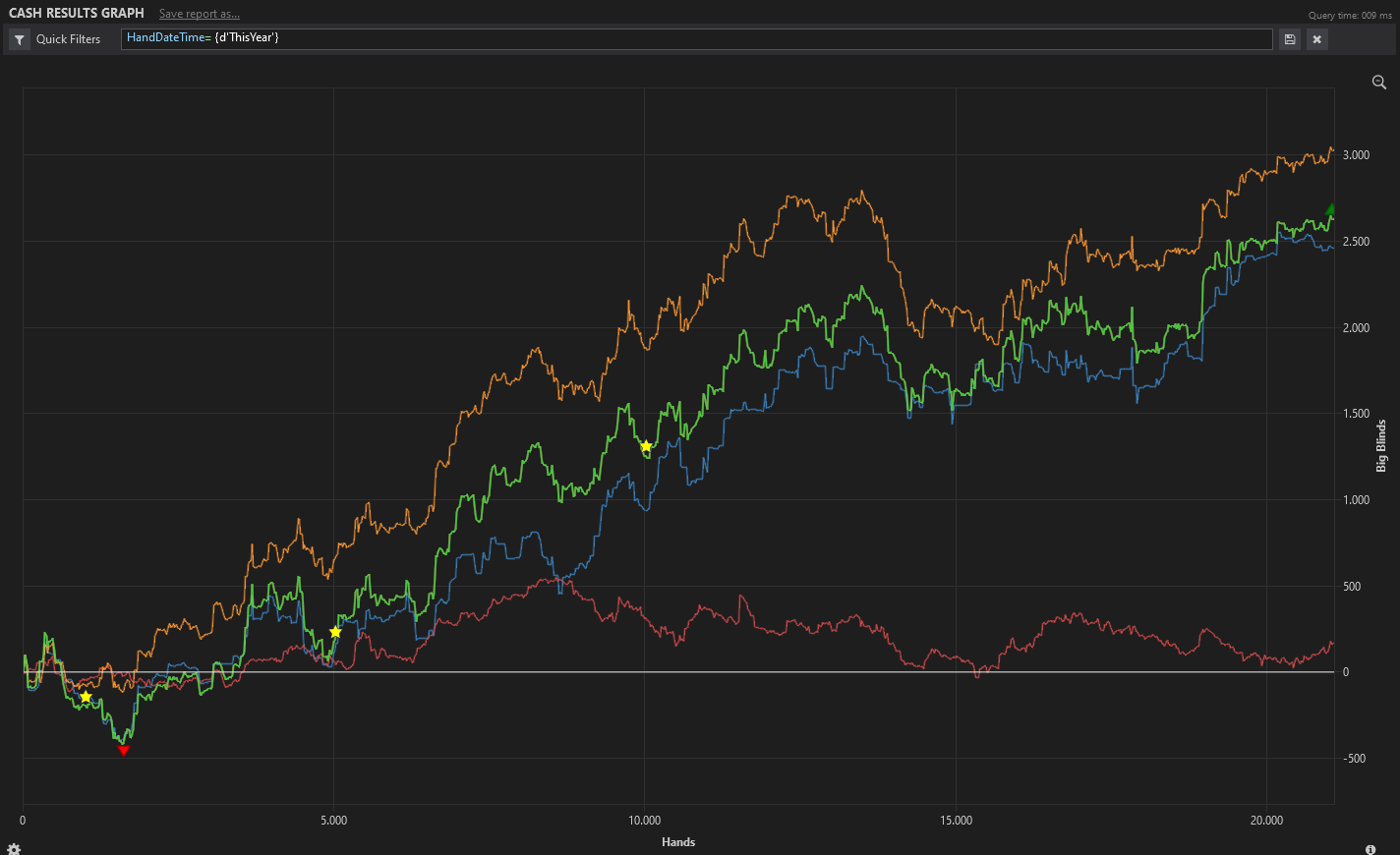This screenshot has width=1400, height=855.
Task: Click the yellow star near 10.000 hands
Action: click(x=646, y=446)
